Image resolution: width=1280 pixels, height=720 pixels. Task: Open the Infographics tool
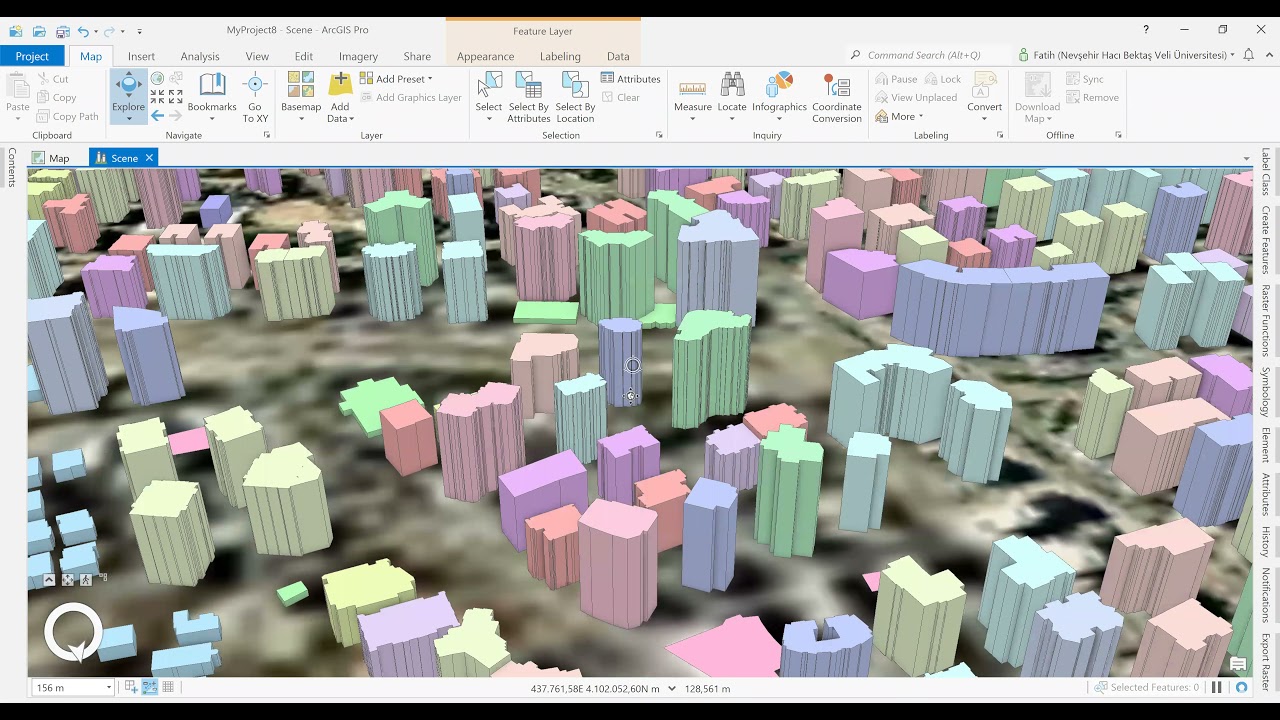(x=779, y=92)
